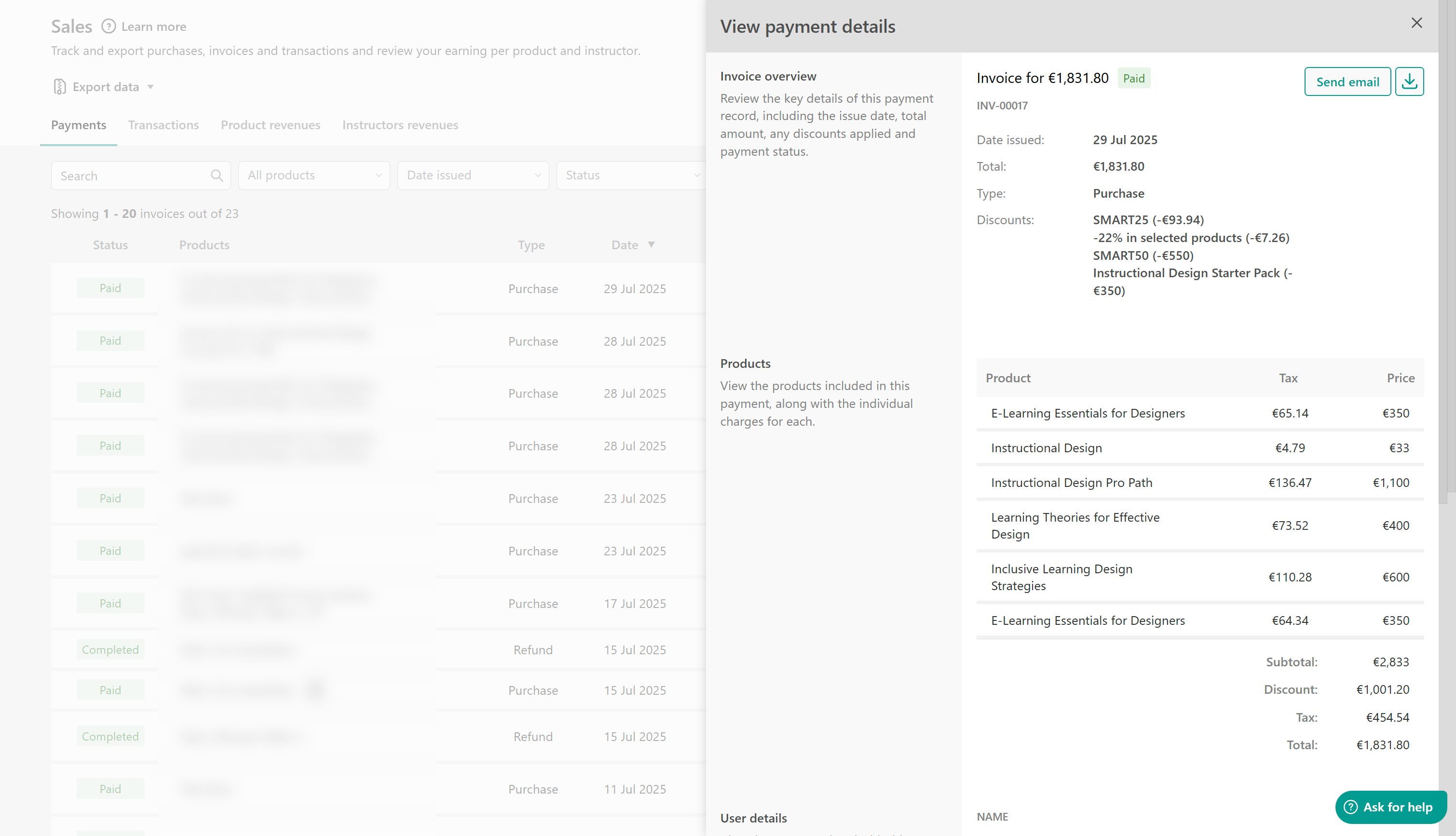Expand the Export data menu arrow
This screenshot has height=836, width=1456.
point(150,87)
